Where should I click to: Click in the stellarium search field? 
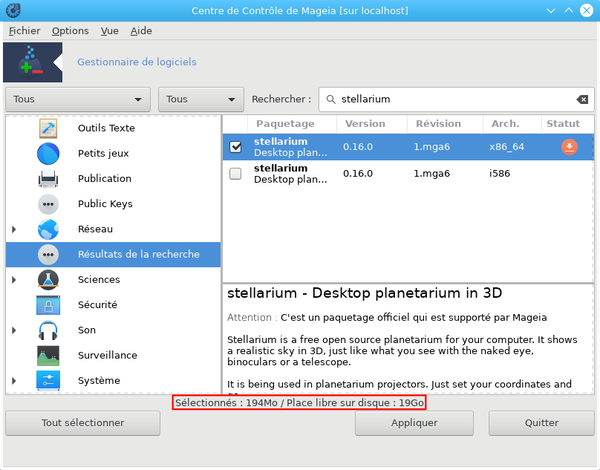point(457,100)
